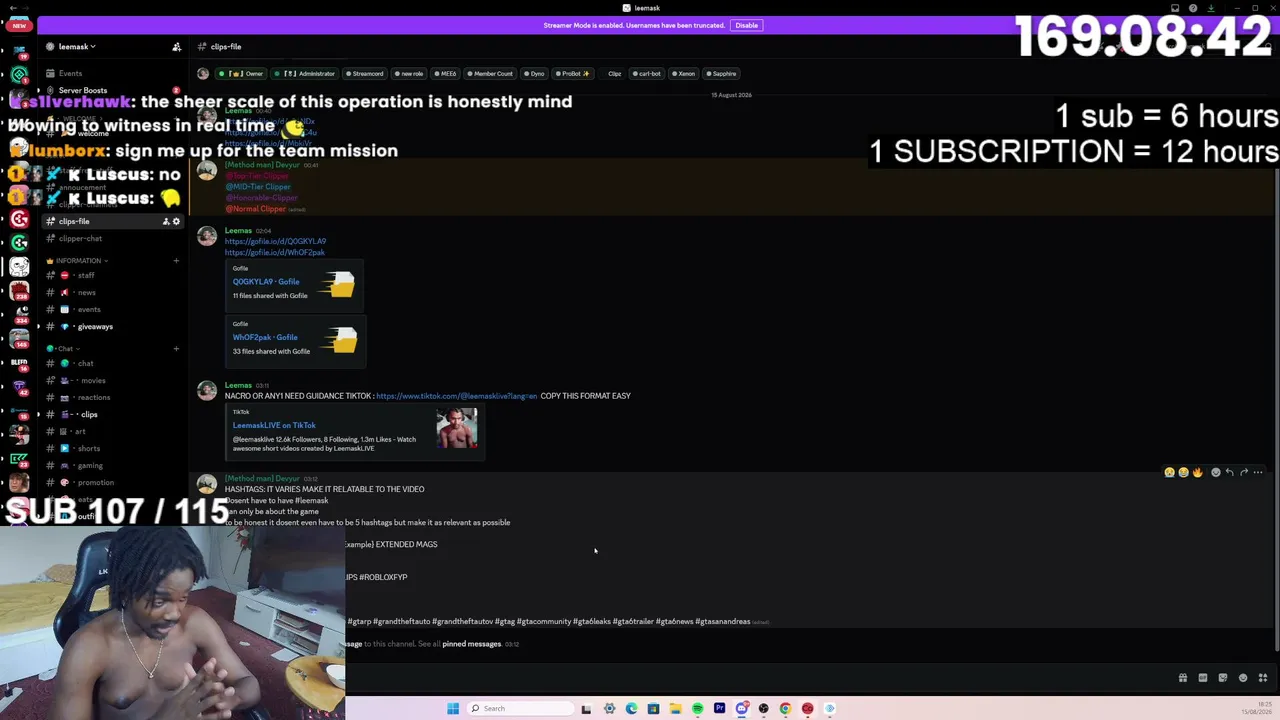Switch to the movies channel
Image resolution: width=1280 pixels, height=720 pixels.
(112, 380)
